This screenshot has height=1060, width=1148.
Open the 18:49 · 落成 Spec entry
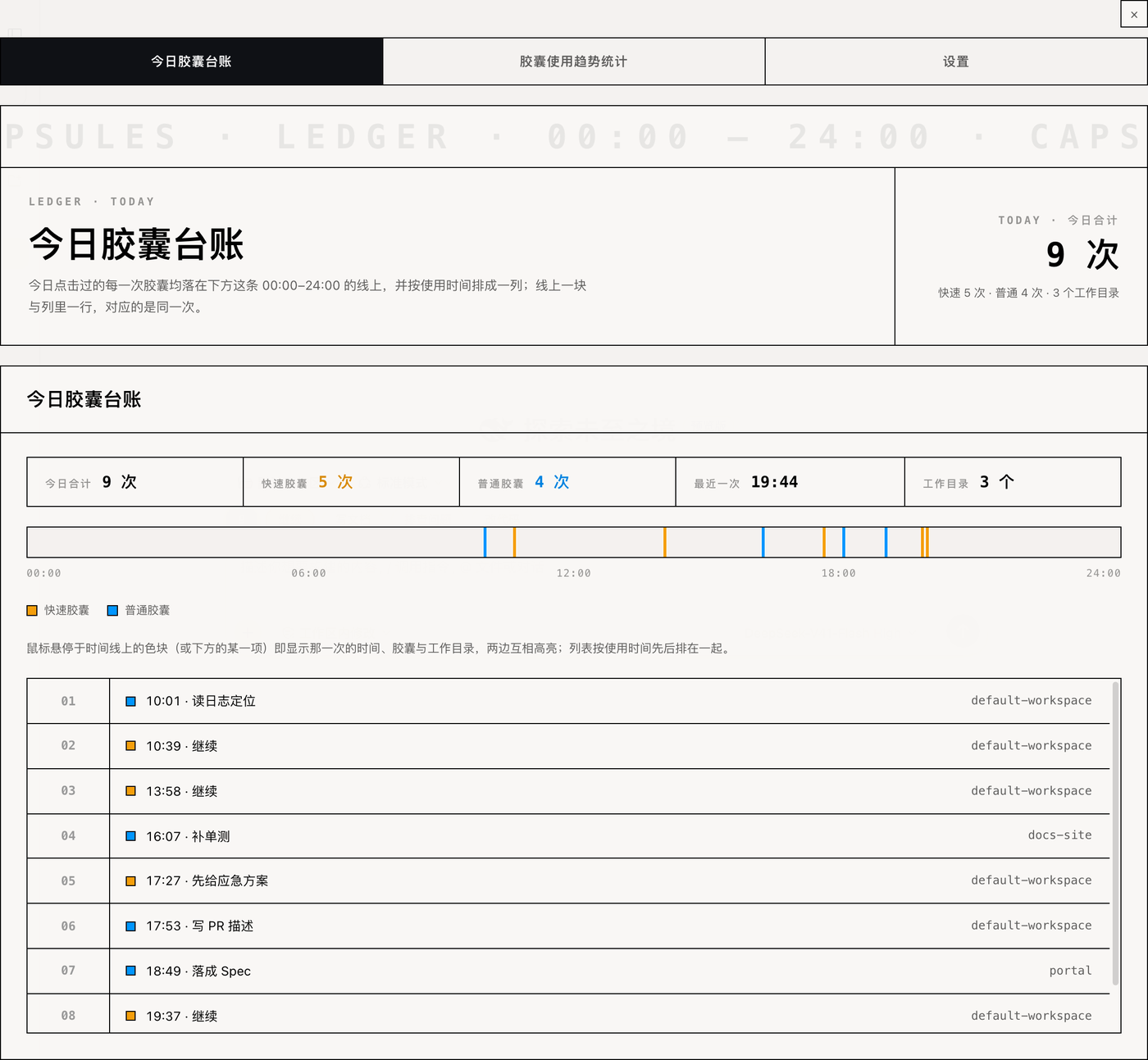click(568, 971)
